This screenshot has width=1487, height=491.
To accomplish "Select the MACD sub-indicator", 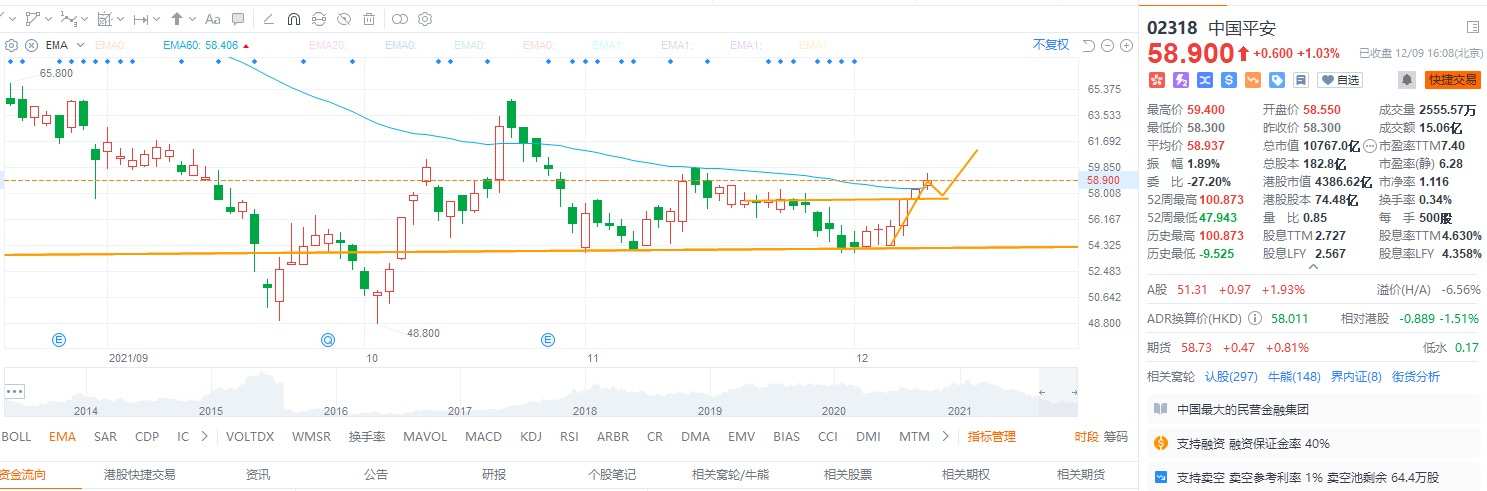I will pos(483,436).
